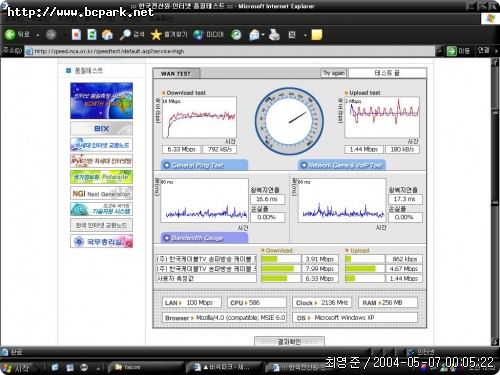
Task: Click the 1.44 Mbps upload result value
Action: point(364,149)
